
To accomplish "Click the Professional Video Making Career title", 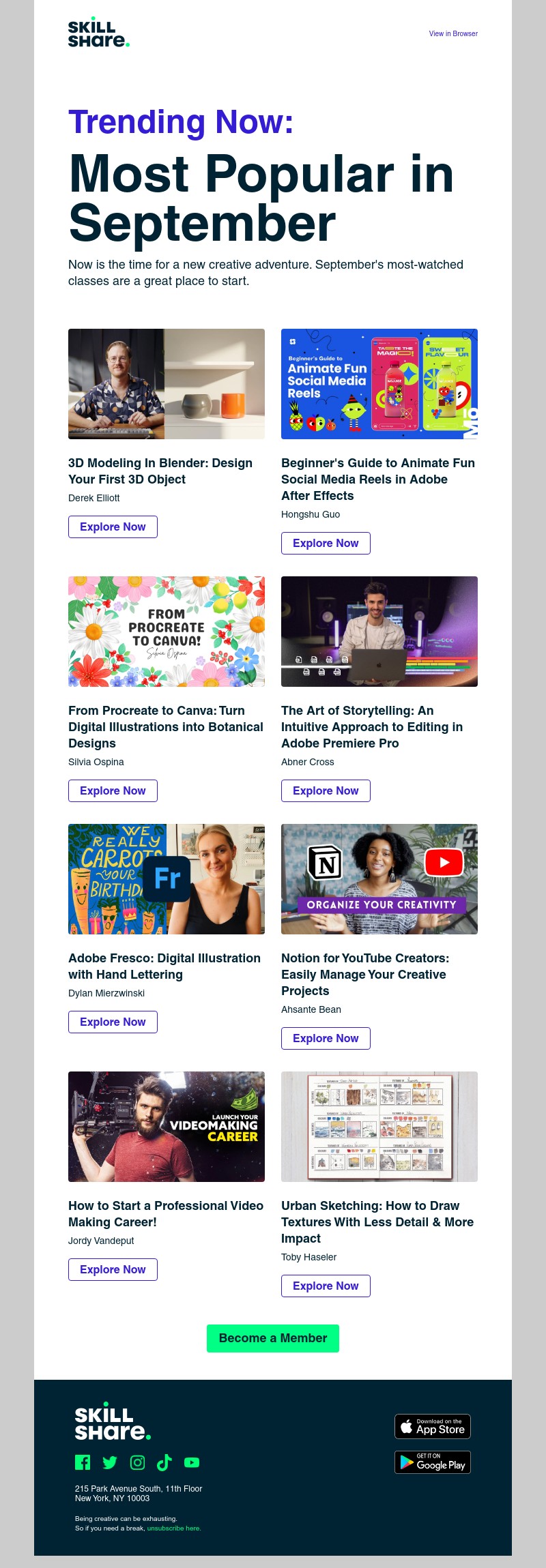I will (166, 1214).
